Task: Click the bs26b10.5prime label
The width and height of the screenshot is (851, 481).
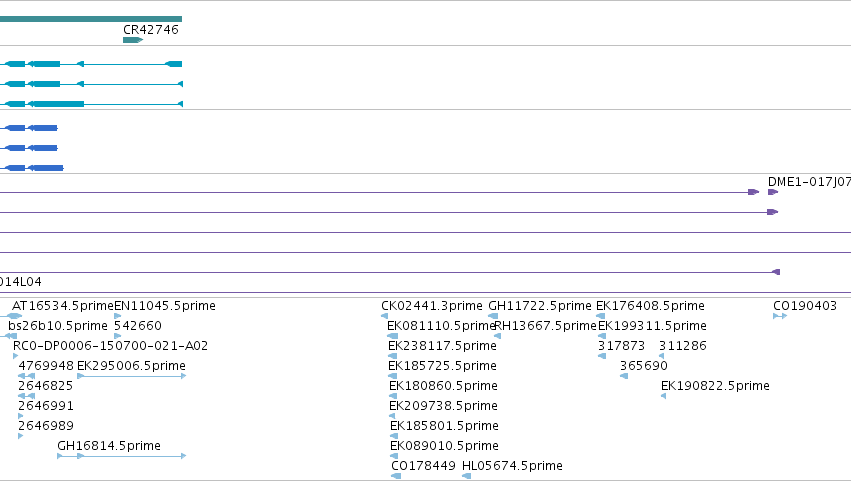Action: [x=58, y=326]
